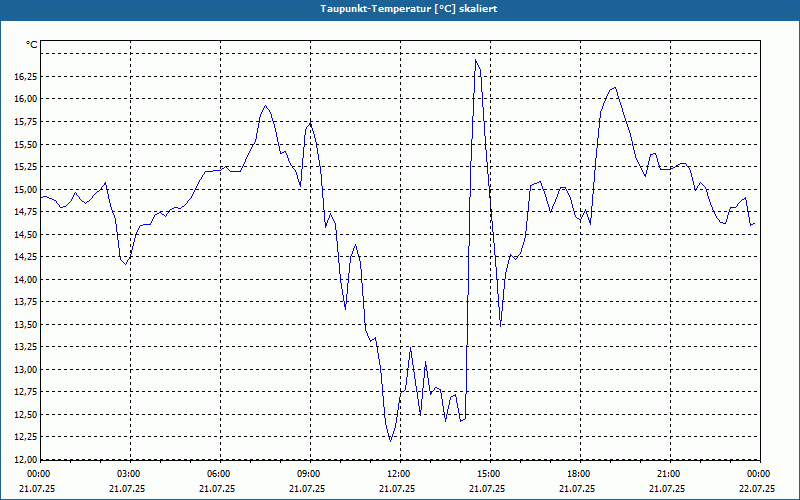Pick the "13,00" y-axis value
This screenshot has width=800, height=500.
tap(25, 369)
